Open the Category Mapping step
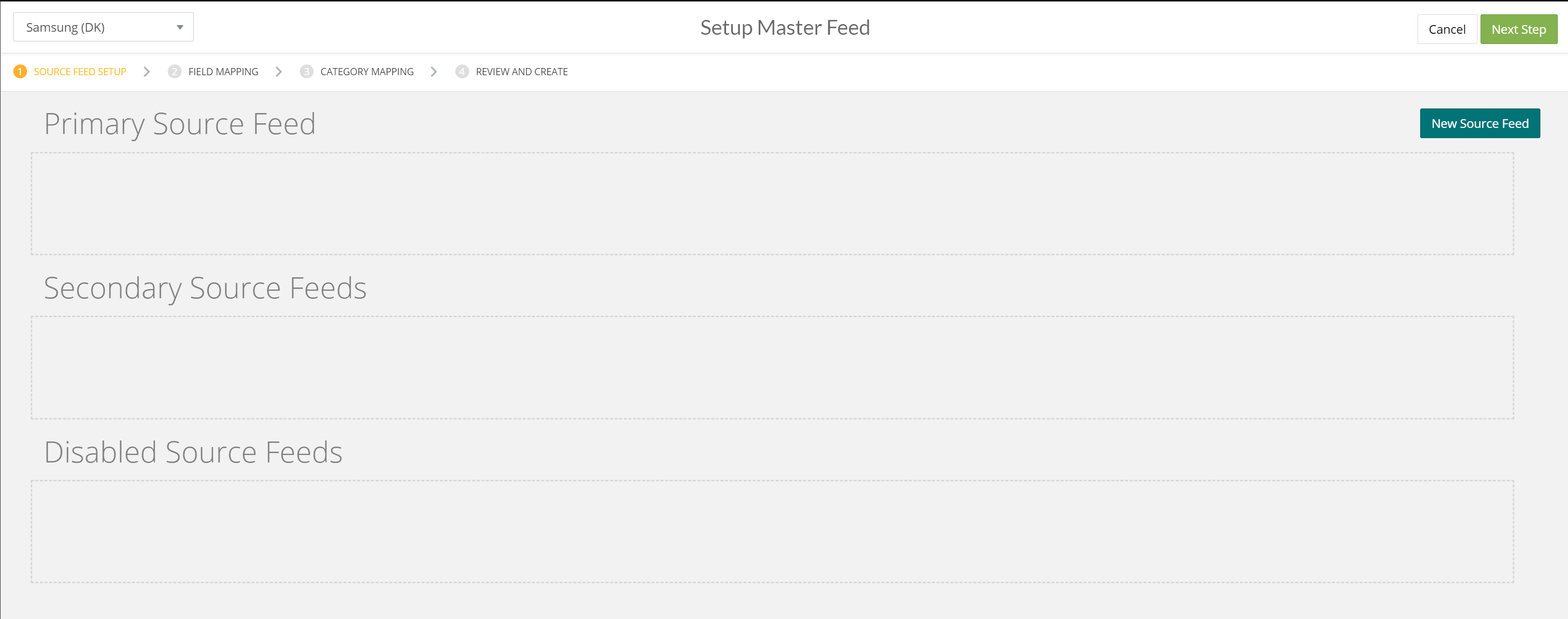This screenshot has height=619, width=1568. click(367, 72)
